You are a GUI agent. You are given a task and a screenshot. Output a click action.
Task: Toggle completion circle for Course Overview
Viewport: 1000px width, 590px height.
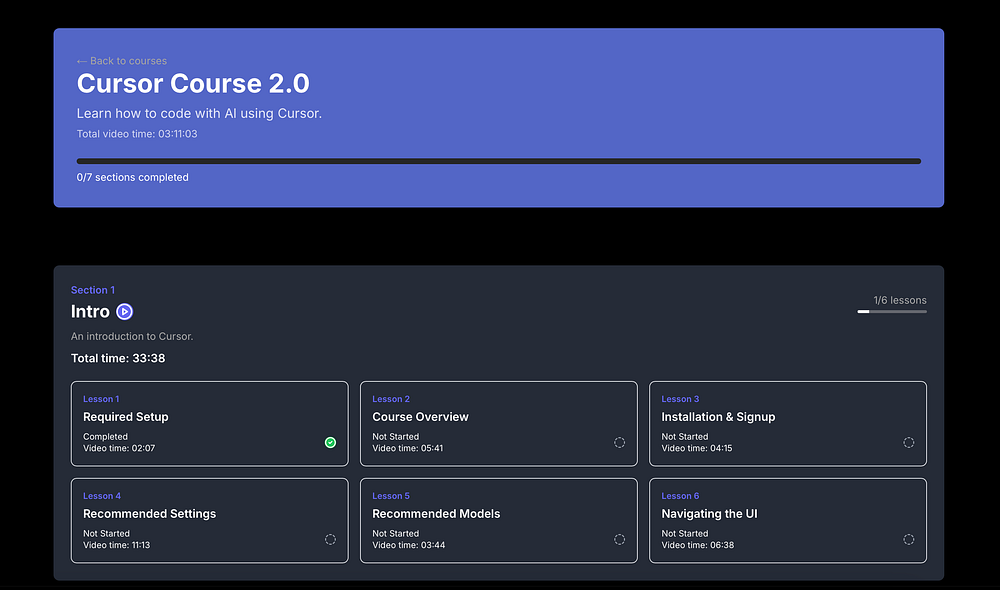619,442
